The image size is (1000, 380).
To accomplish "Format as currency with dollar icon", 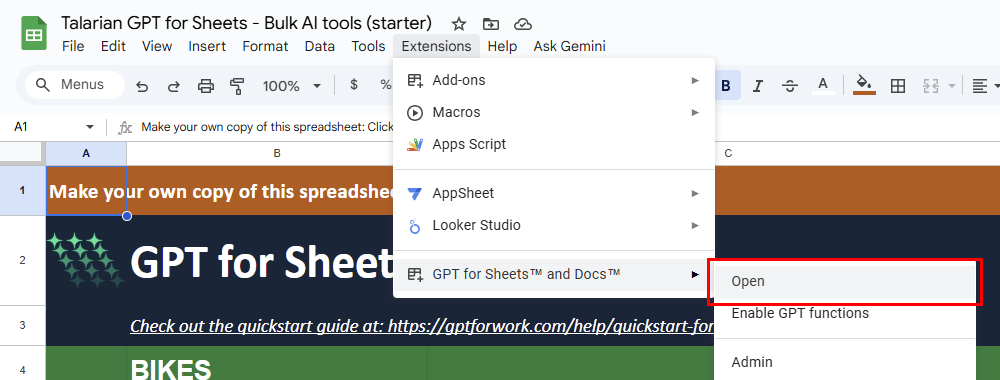I will tap(354, 85).
